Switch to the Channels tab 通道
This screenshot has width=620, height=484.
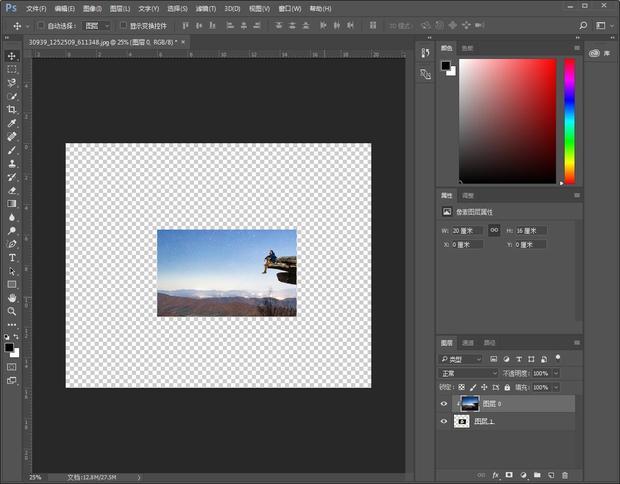click(x=468, y=343)
